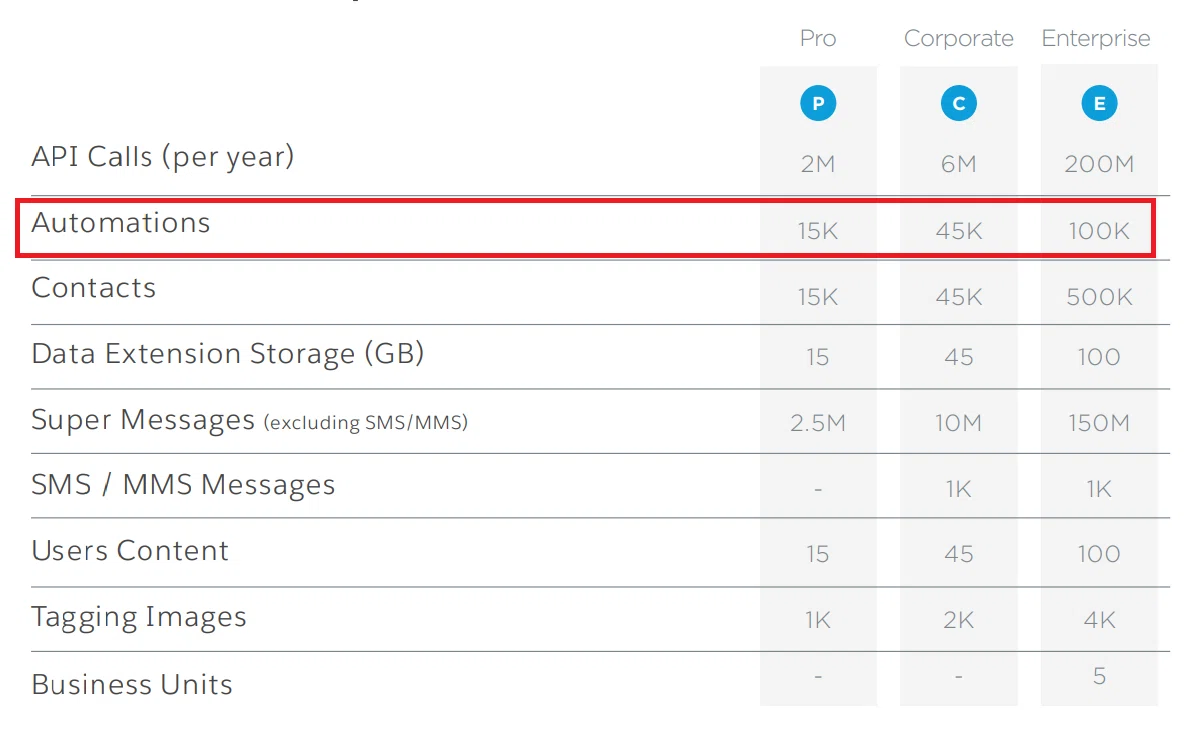The width and height of the screenshot is (1188, 730).
Task: Click the 100K Enterprise Automations value
Action: pyautogui.click(x=1099, y=231)
